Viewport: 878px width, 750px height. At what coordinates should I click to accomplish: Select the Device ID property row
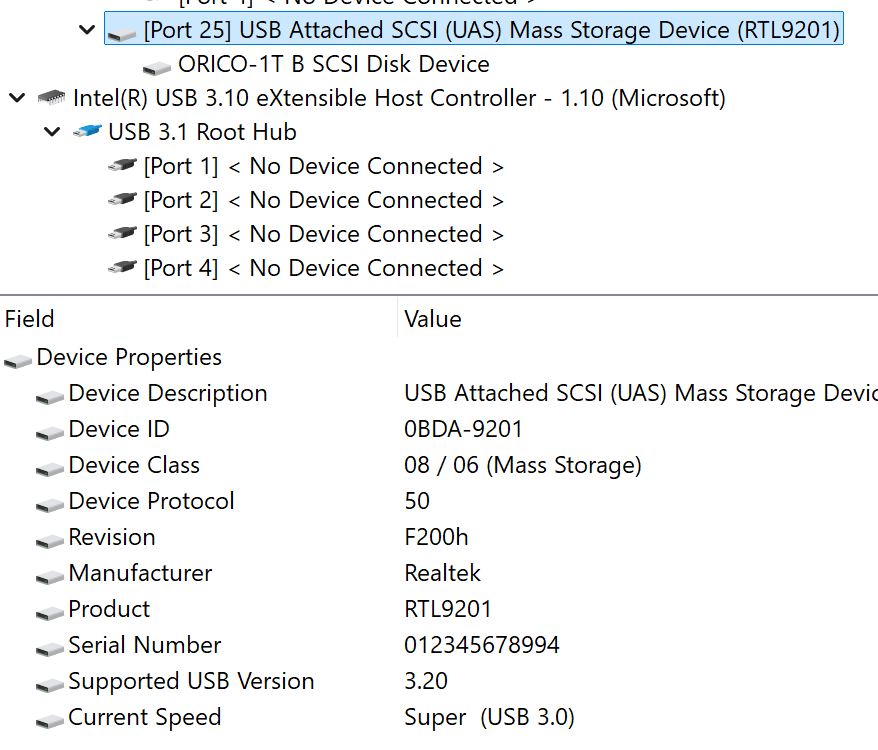118,430
